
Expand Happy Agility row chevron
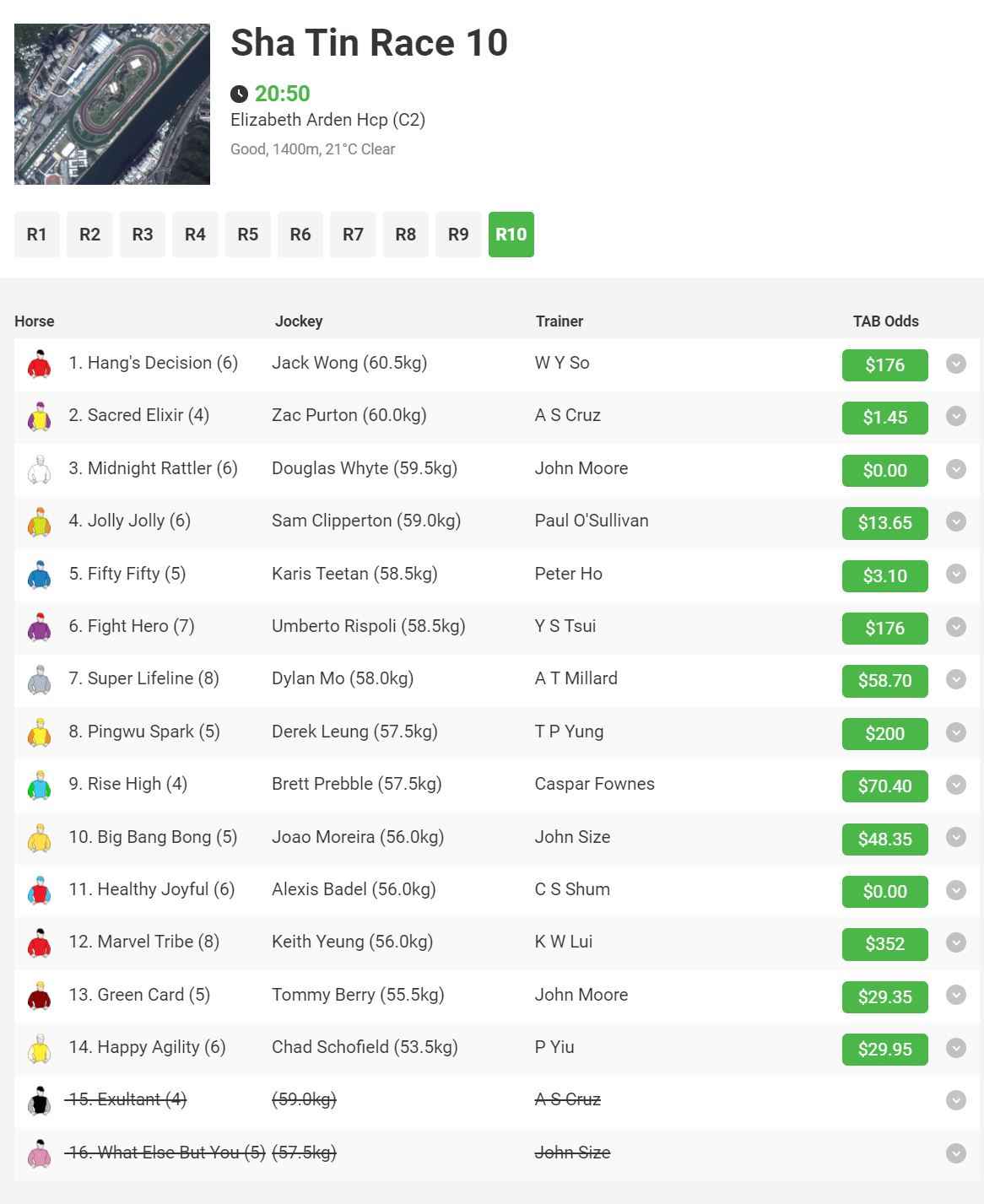[x=955, y=1048]
